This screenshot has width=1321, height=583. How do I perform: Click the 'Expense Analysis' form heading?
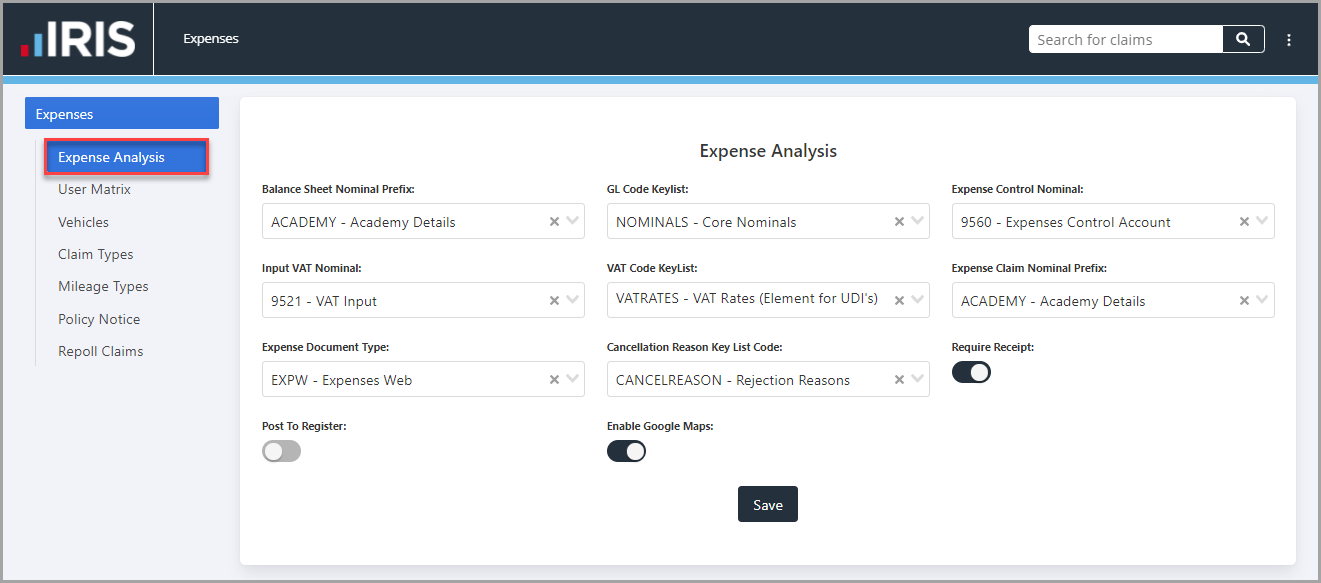click(x=768, y=151)
